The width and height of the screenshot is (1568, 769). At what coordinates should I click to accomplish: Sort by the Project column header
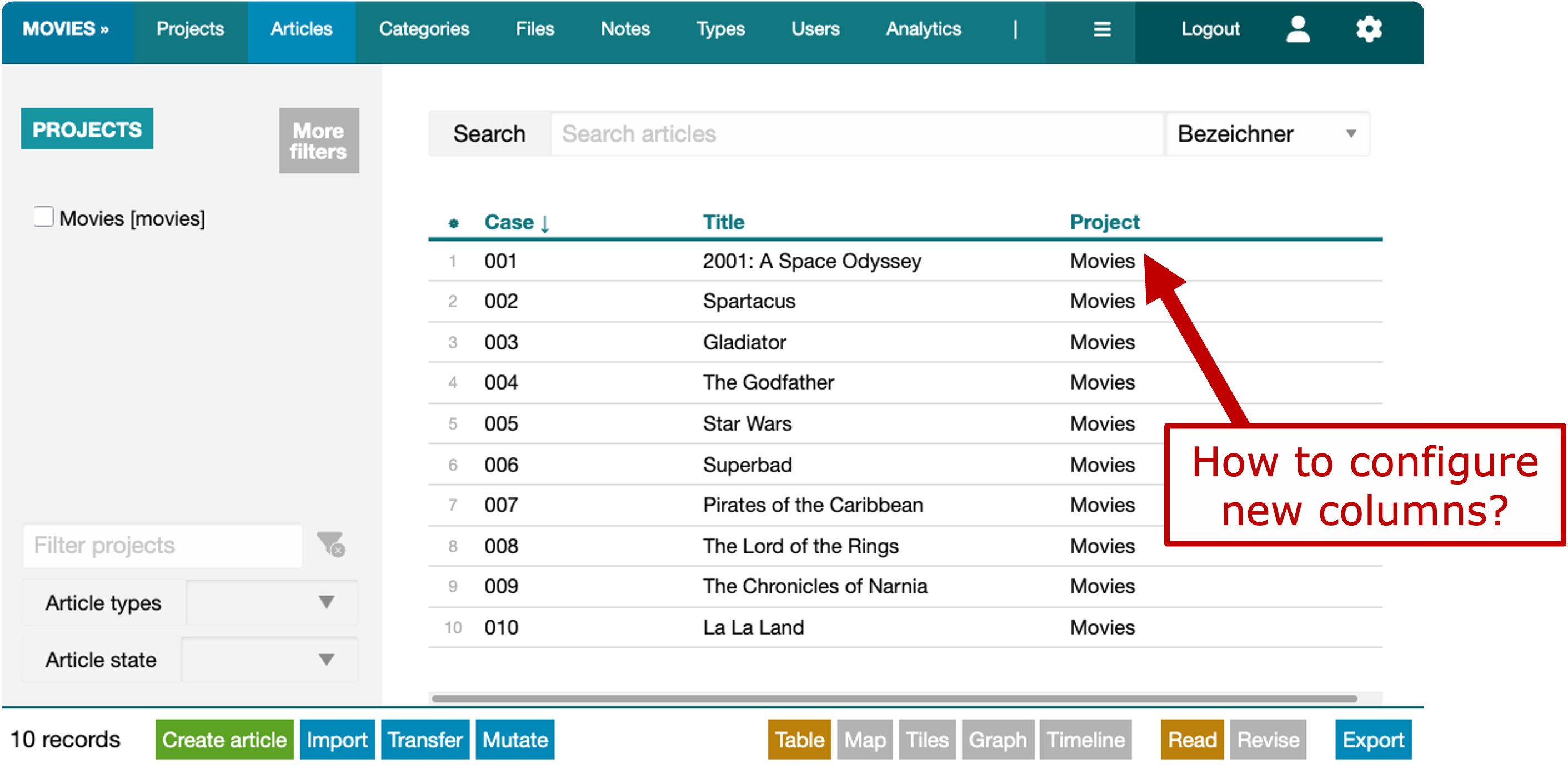[x=1104, y=222]
